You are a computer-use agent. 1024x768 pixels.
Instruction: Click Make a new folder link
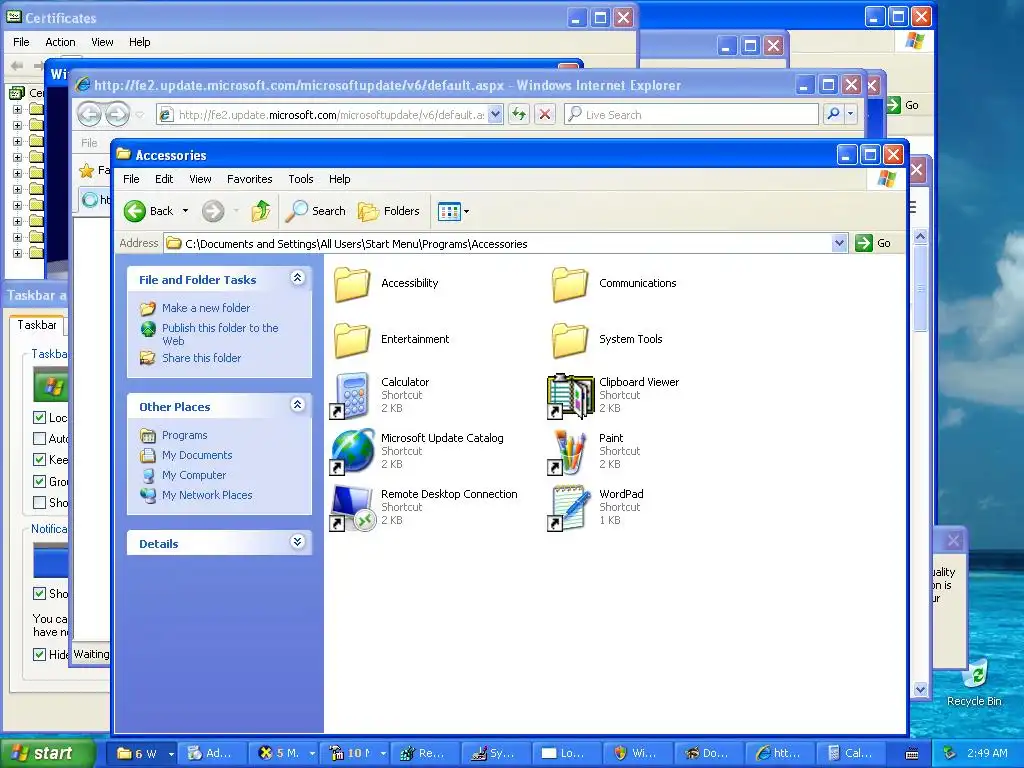pos(206,308)
